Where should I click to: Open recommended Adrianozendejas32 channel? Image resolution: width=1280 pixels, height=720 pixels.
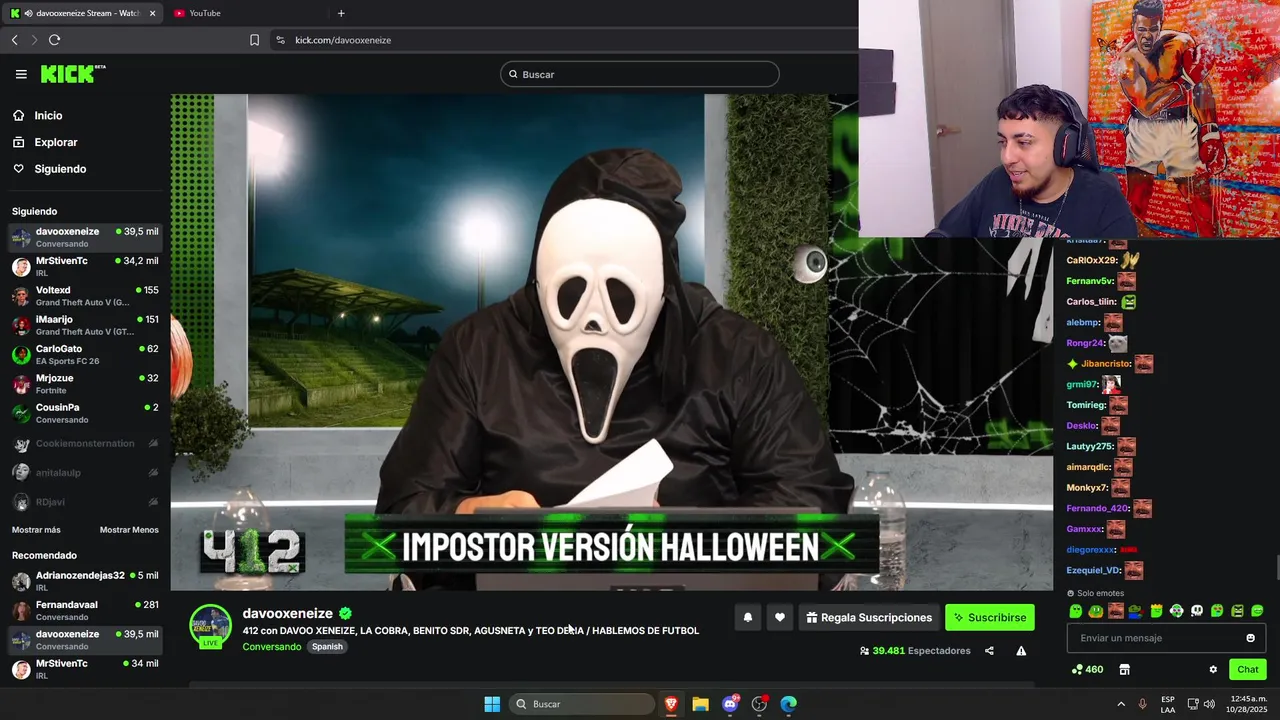tap(85, 581)
